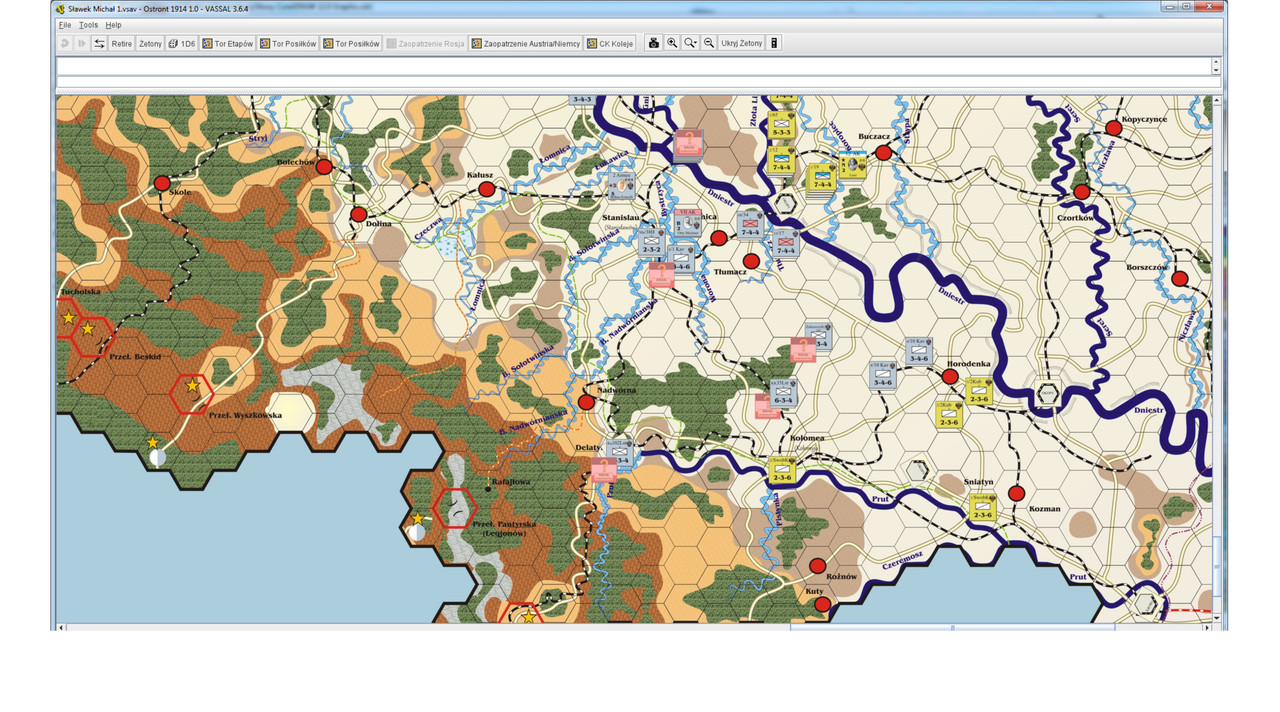Click the undo arrow in the toolbar

point(65,43)
